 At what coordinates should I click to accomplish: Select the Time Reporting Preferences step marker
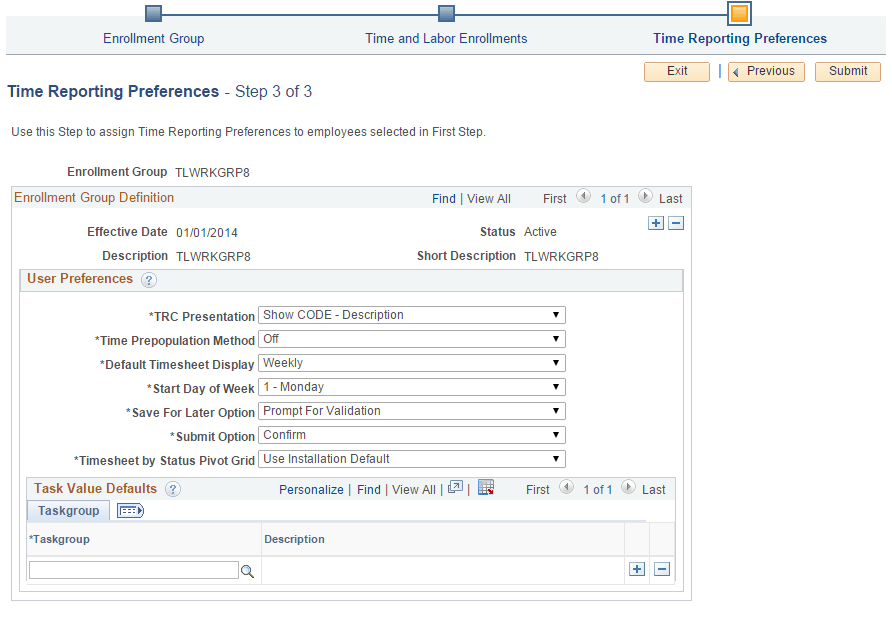[x=738, y=14]
